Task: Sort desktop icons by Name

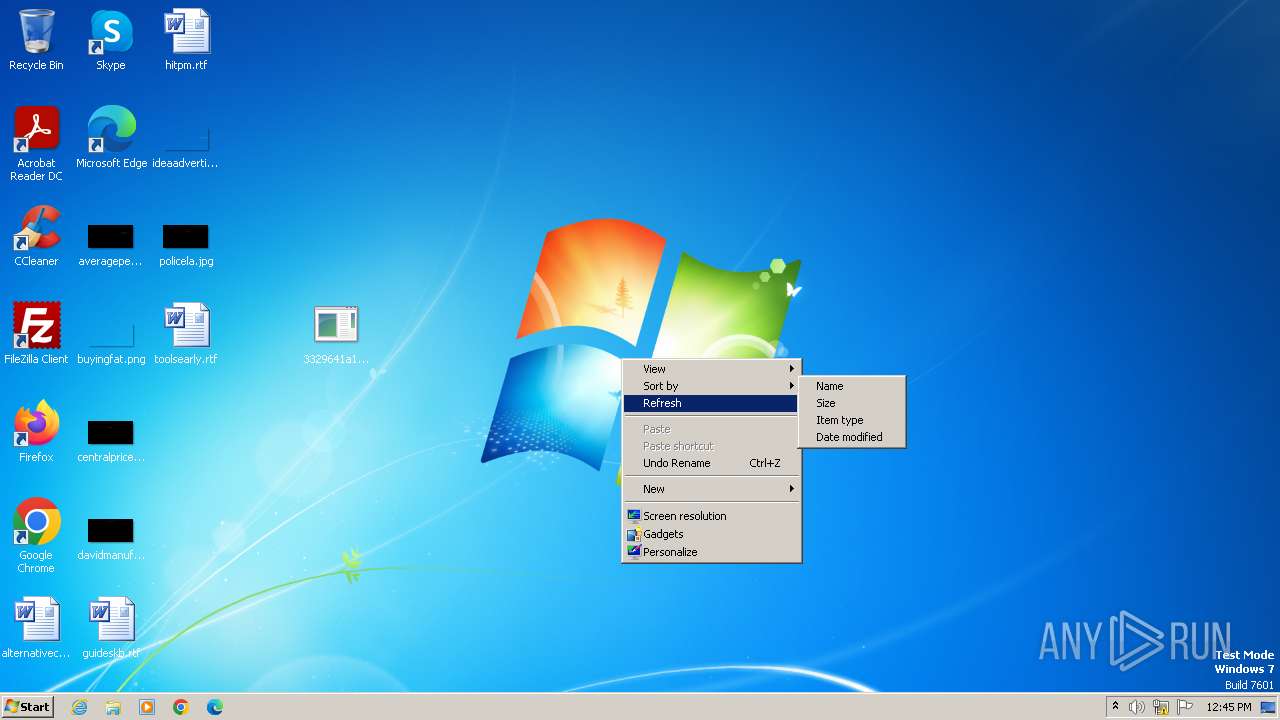Action: [x=852, y=386]
